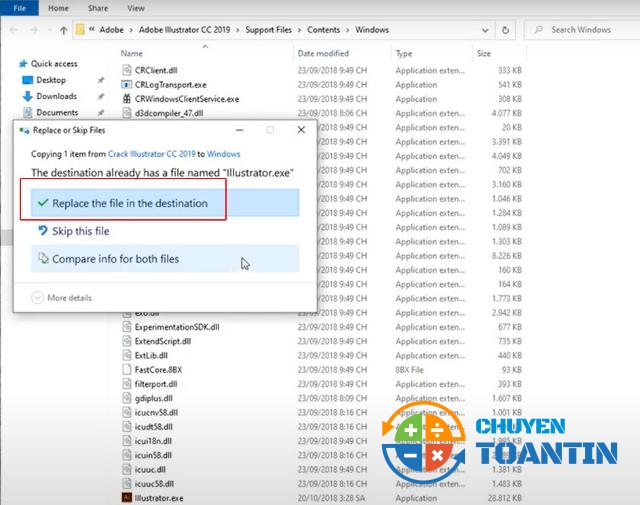The image size is (640, 505).
Task: Open Desktop in the navigation pane
Action: (51, 80)
